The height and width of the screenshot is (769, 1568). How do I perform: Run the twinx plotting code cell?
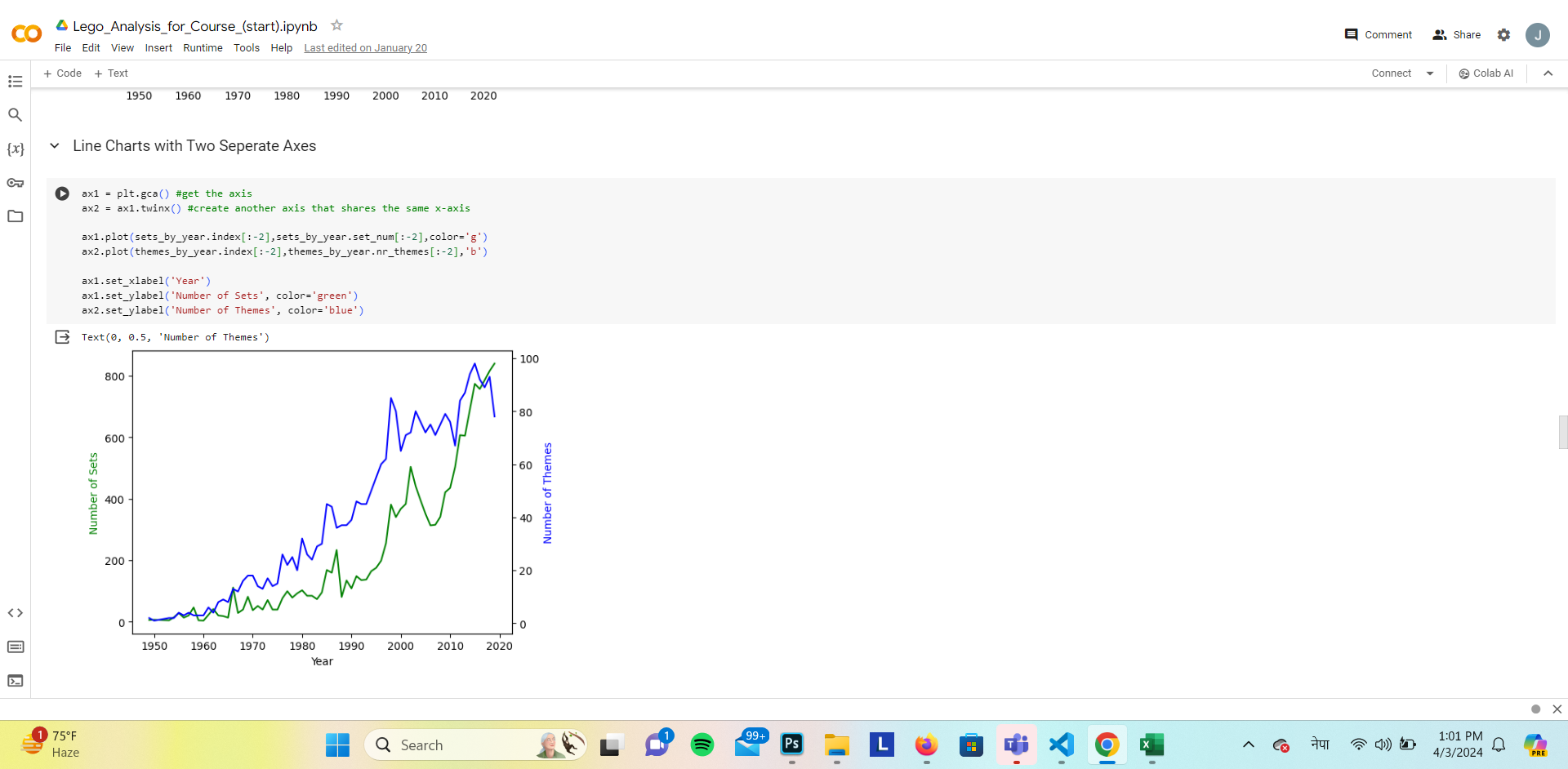[62, 193]
